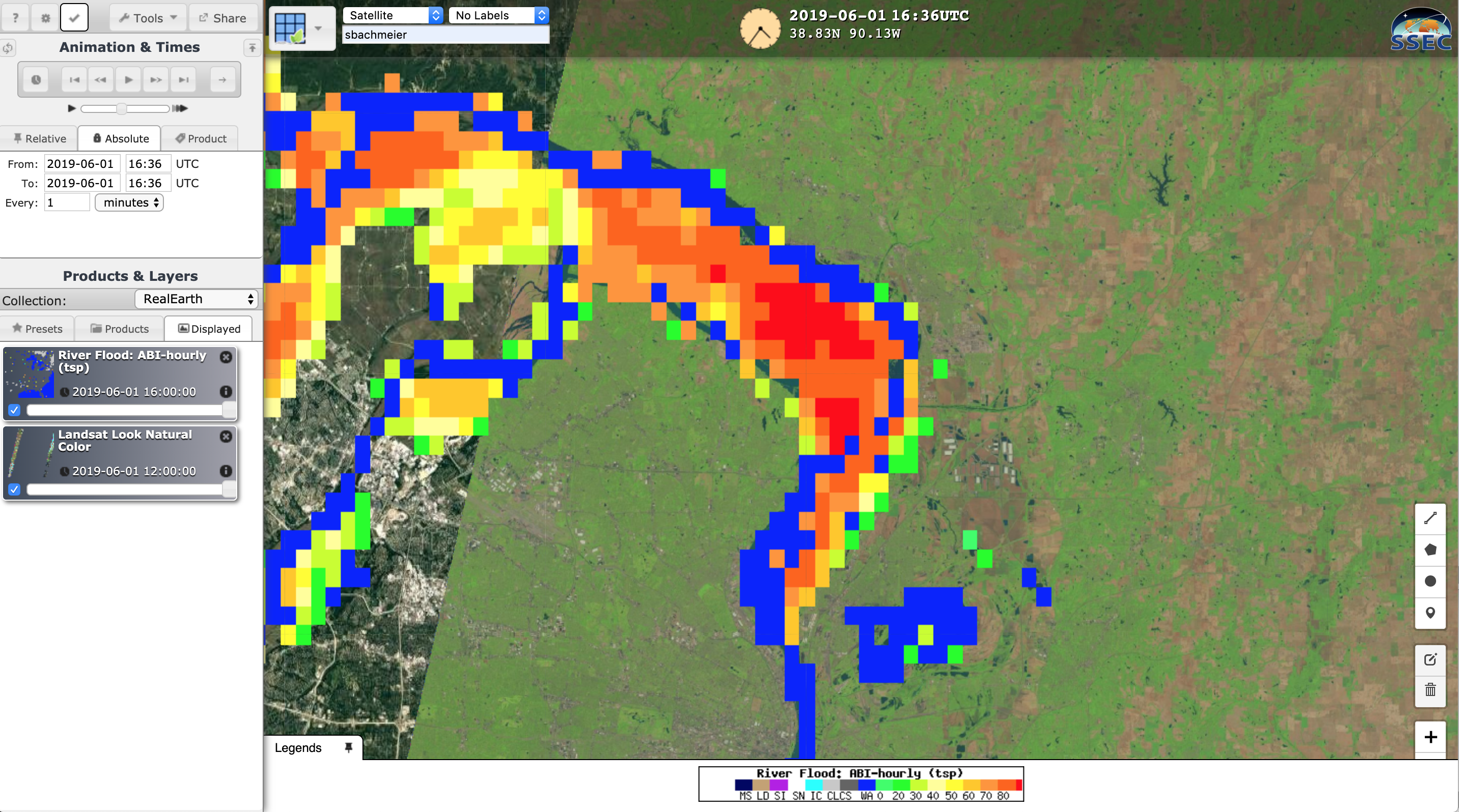Select the marker pin tool
The image size is (1459, 812).
[x=1430, y=613]
